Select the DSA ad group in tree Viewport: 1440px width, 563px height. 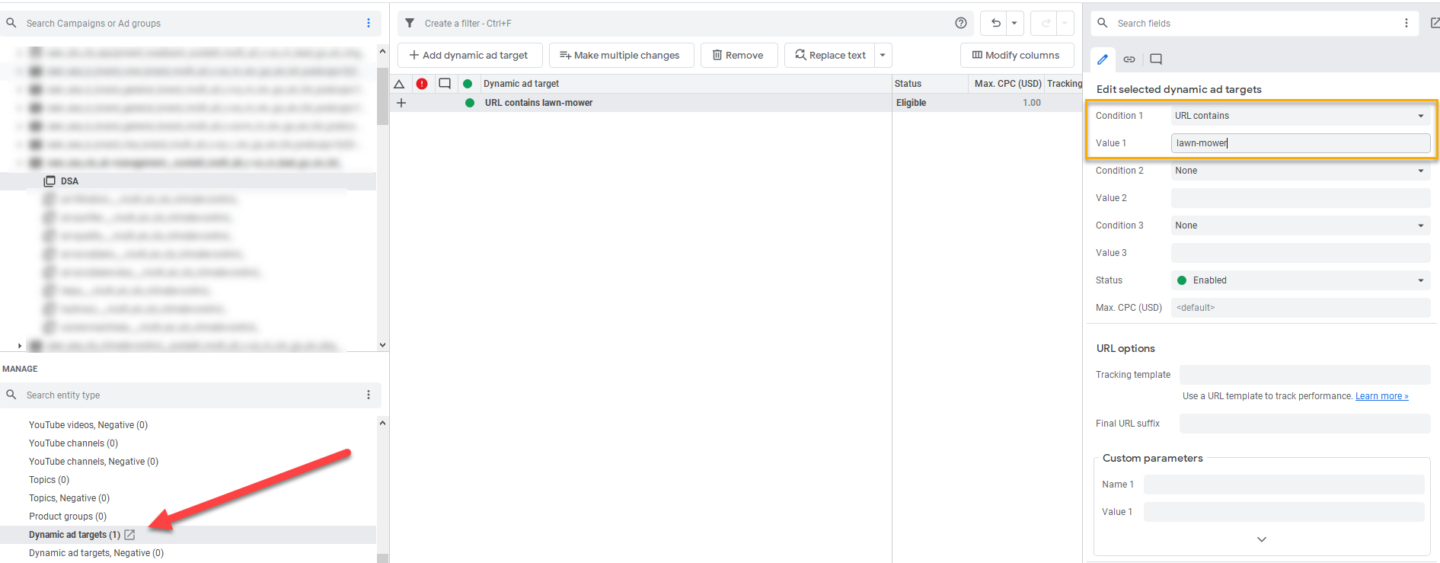point(69,181)
